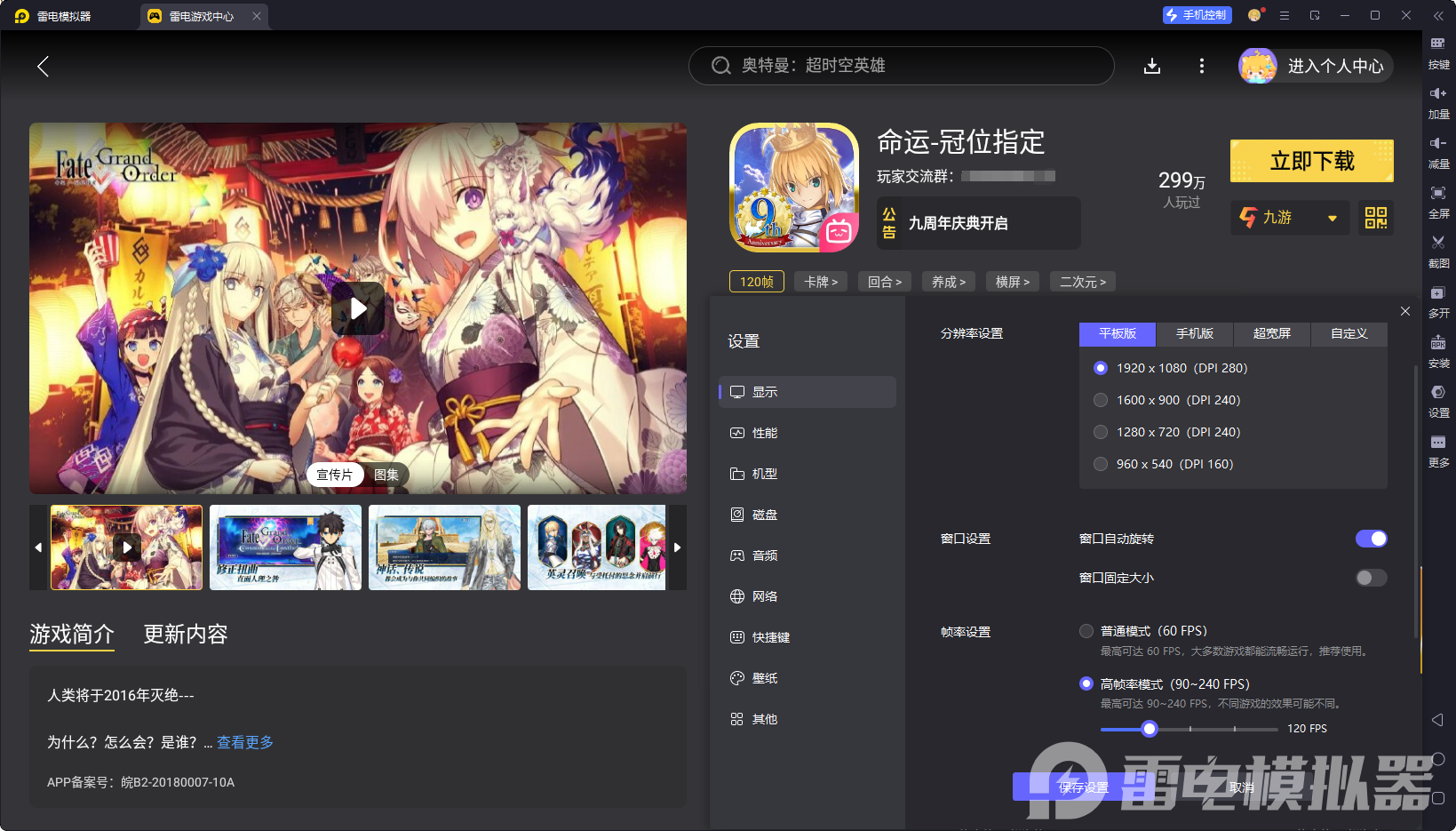
Task: Open the 九游 channel dropdown
Action: coord(1290,218)
